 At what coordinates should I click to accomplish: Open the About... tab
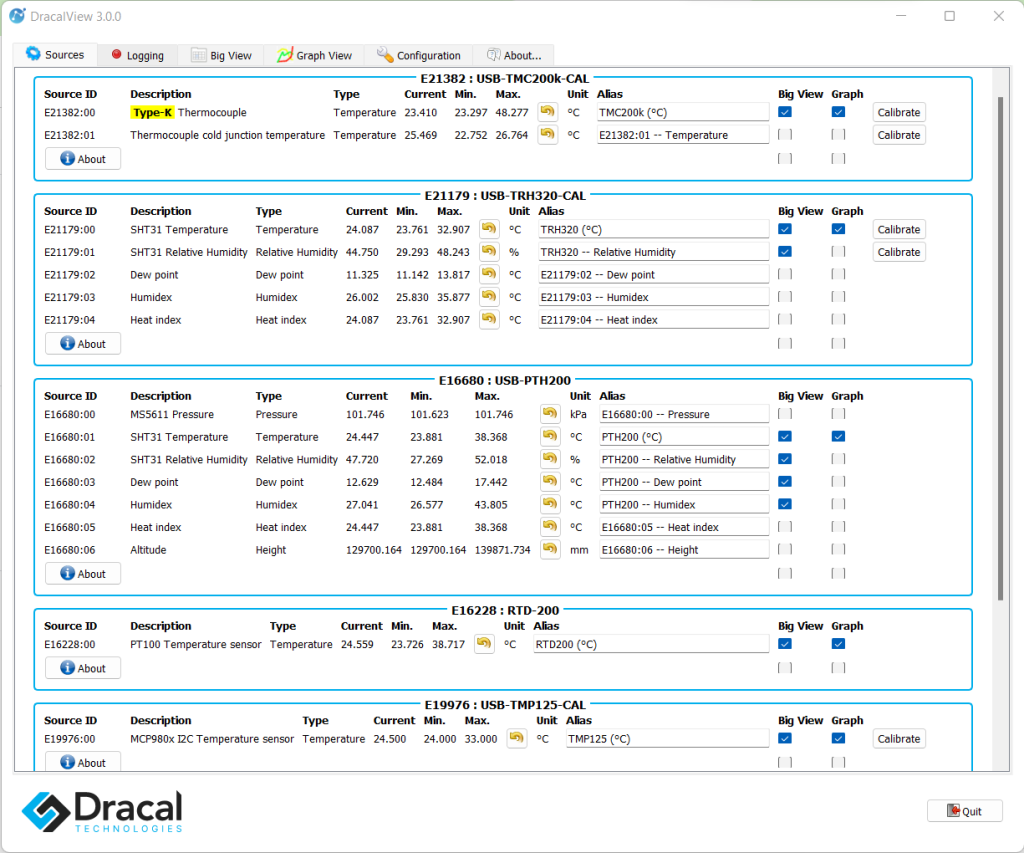pos(514,56)
